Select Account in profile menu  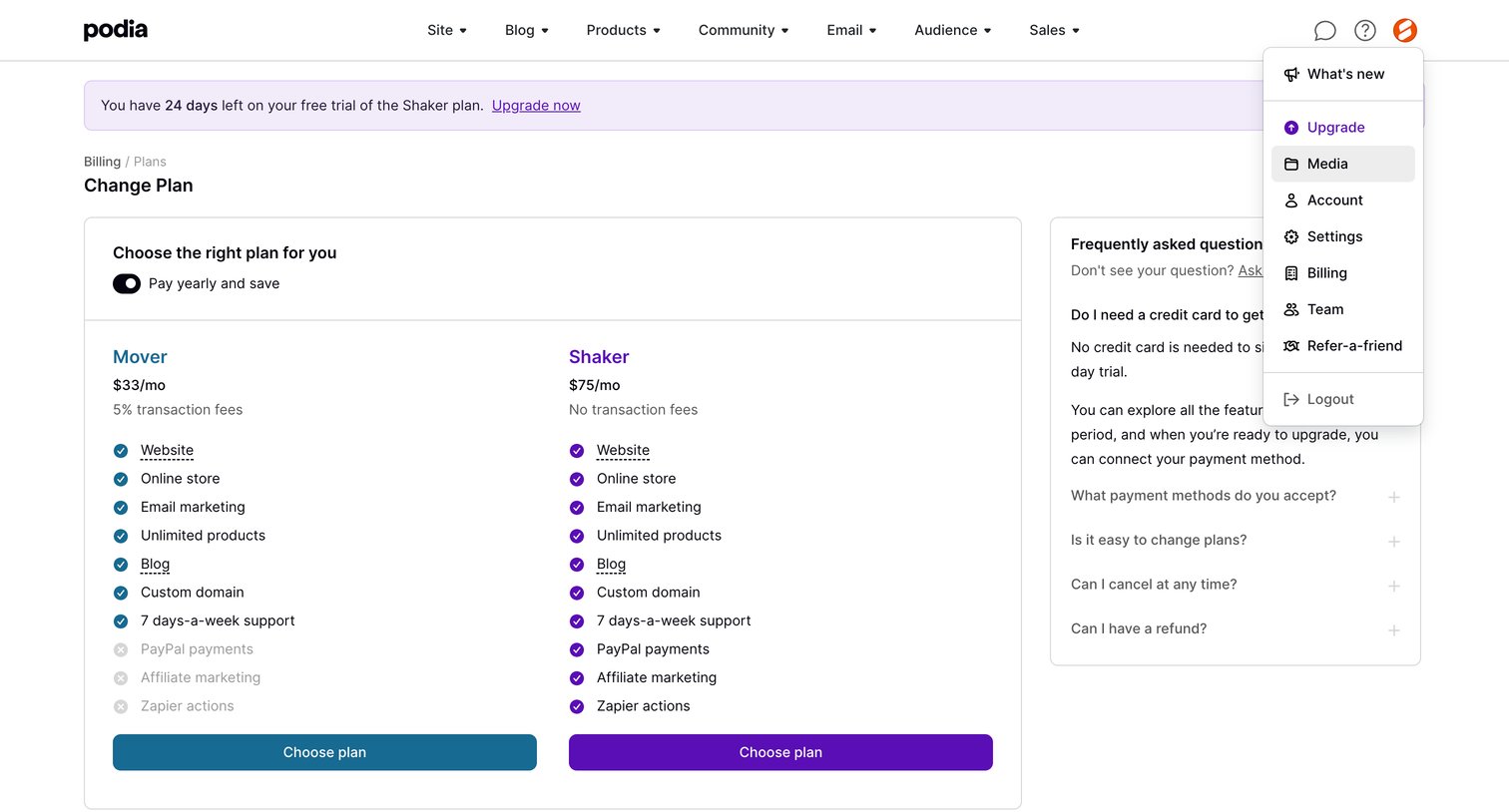pyautogui.click(x=1343, y=201)
